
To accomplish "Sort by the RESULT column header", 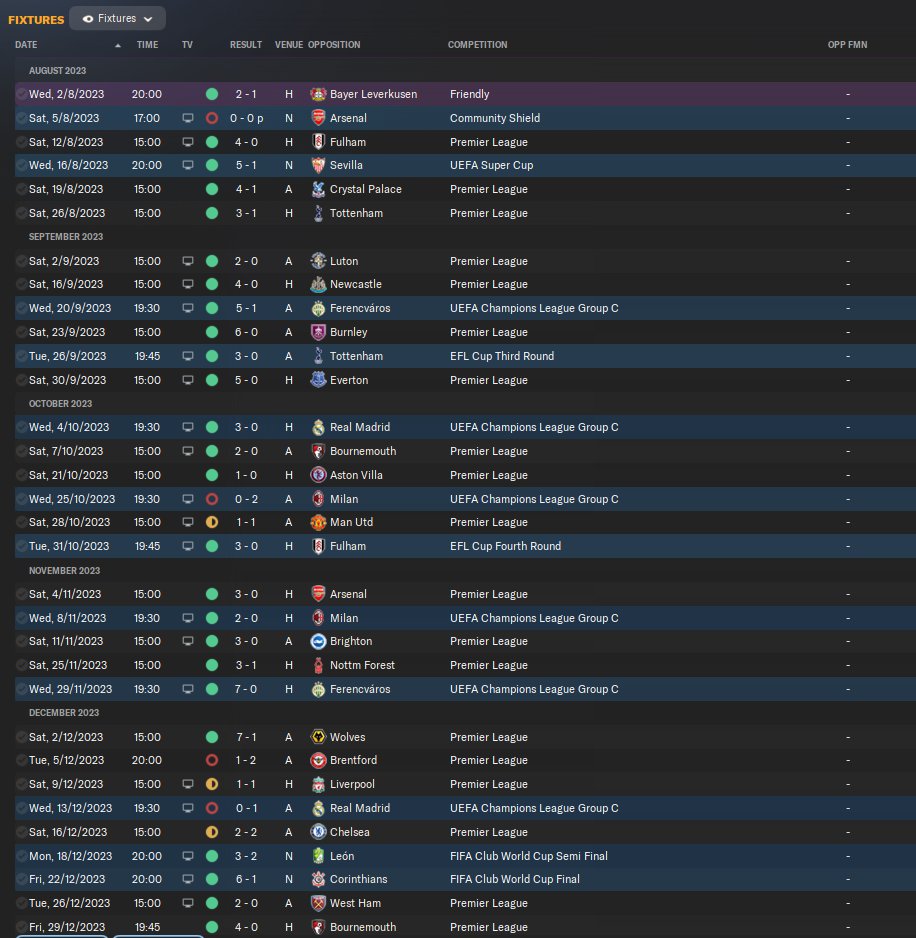I will coord(246,45).
